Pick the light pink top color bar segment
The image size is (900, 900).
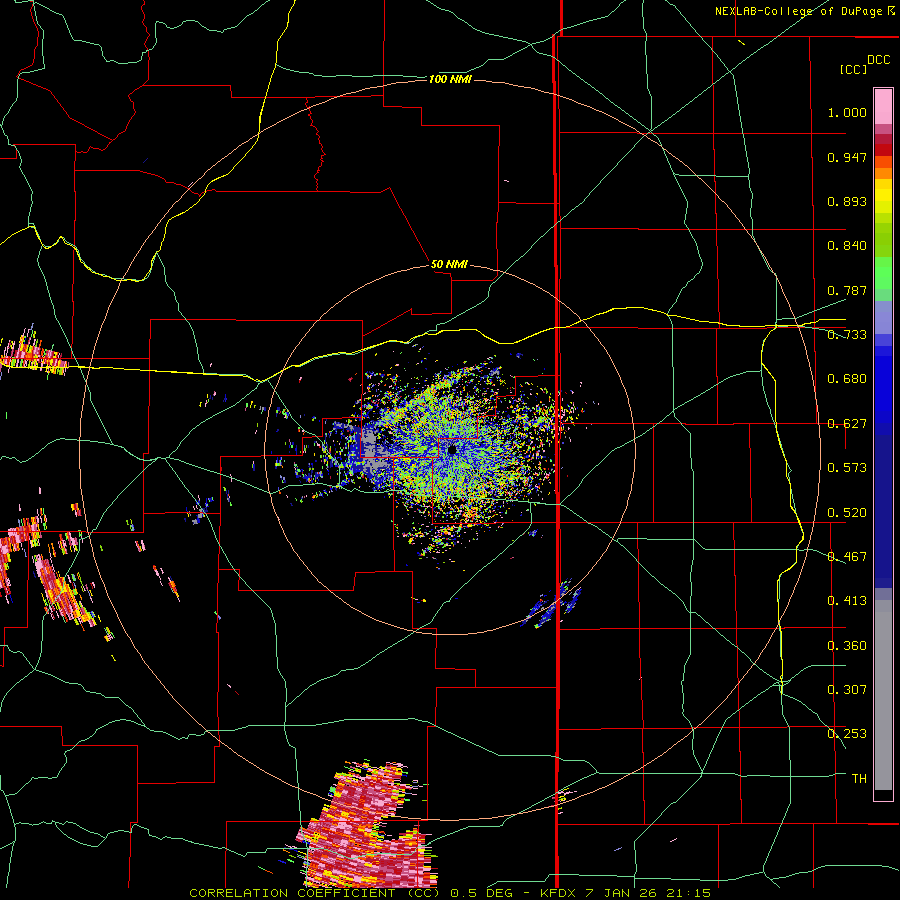click(x=883, y=107)
